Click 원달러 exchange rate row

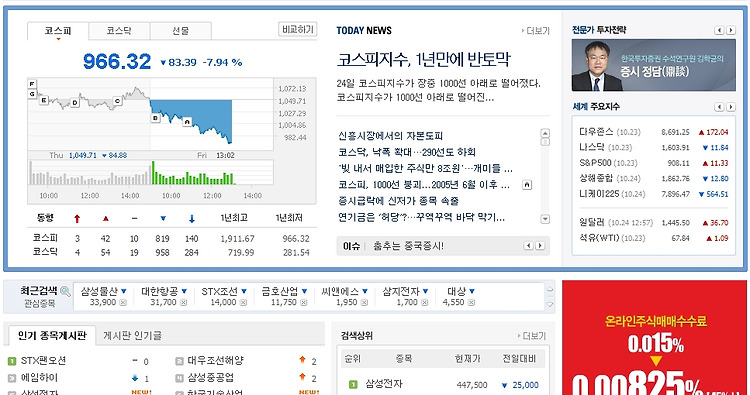(x=653, y=223)
